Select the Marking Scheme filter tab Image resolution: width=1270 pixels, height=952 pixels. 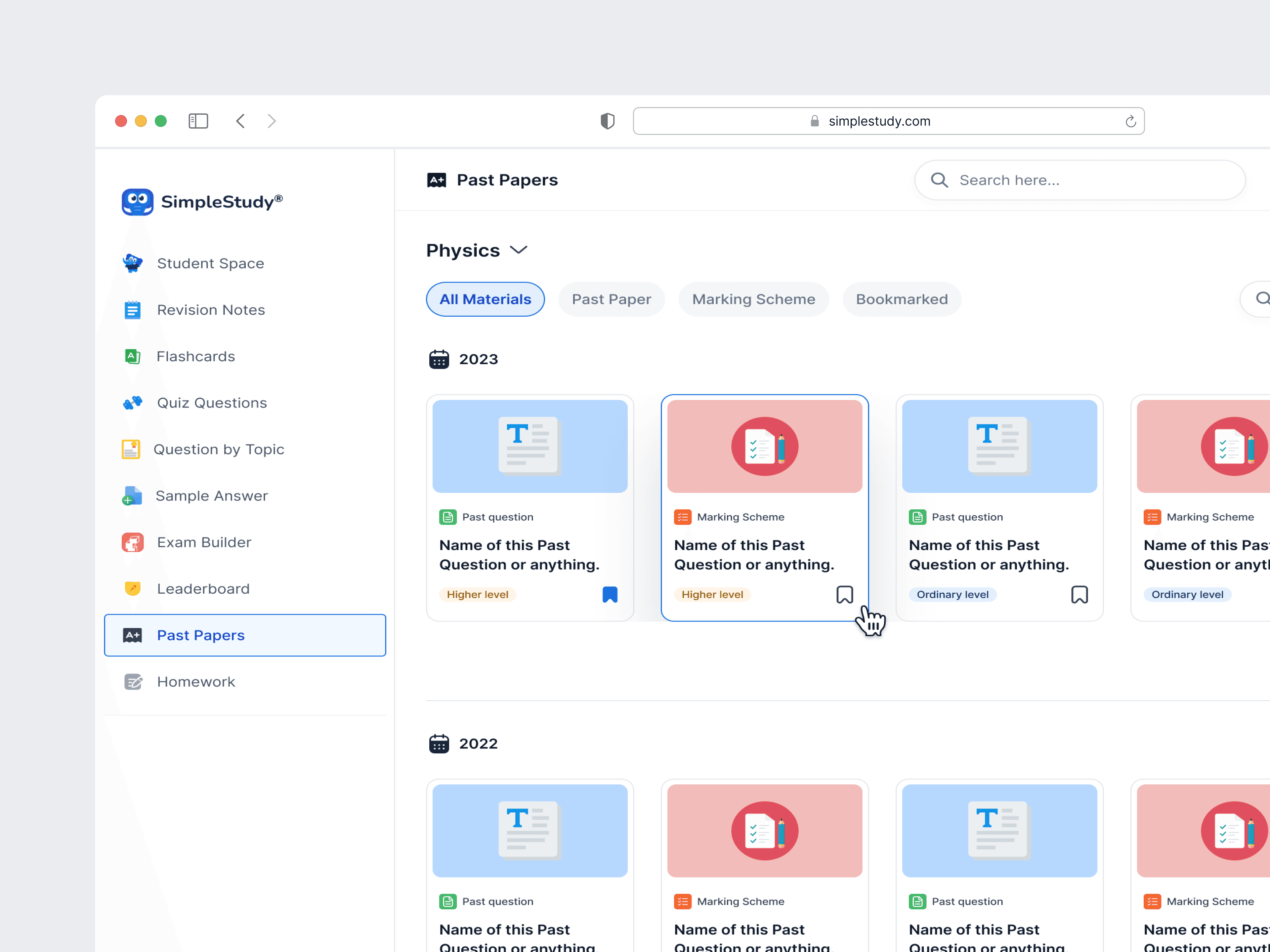click(x=753, y=299)
